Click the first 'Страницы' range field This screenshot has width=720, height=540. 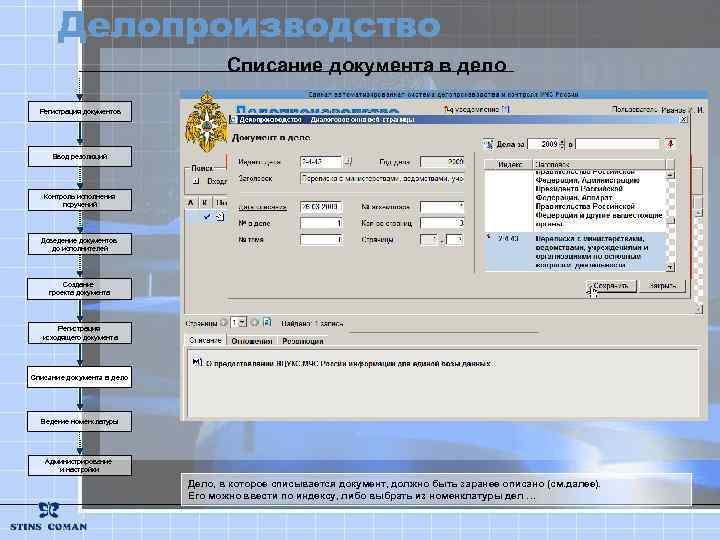coord(429,239)
